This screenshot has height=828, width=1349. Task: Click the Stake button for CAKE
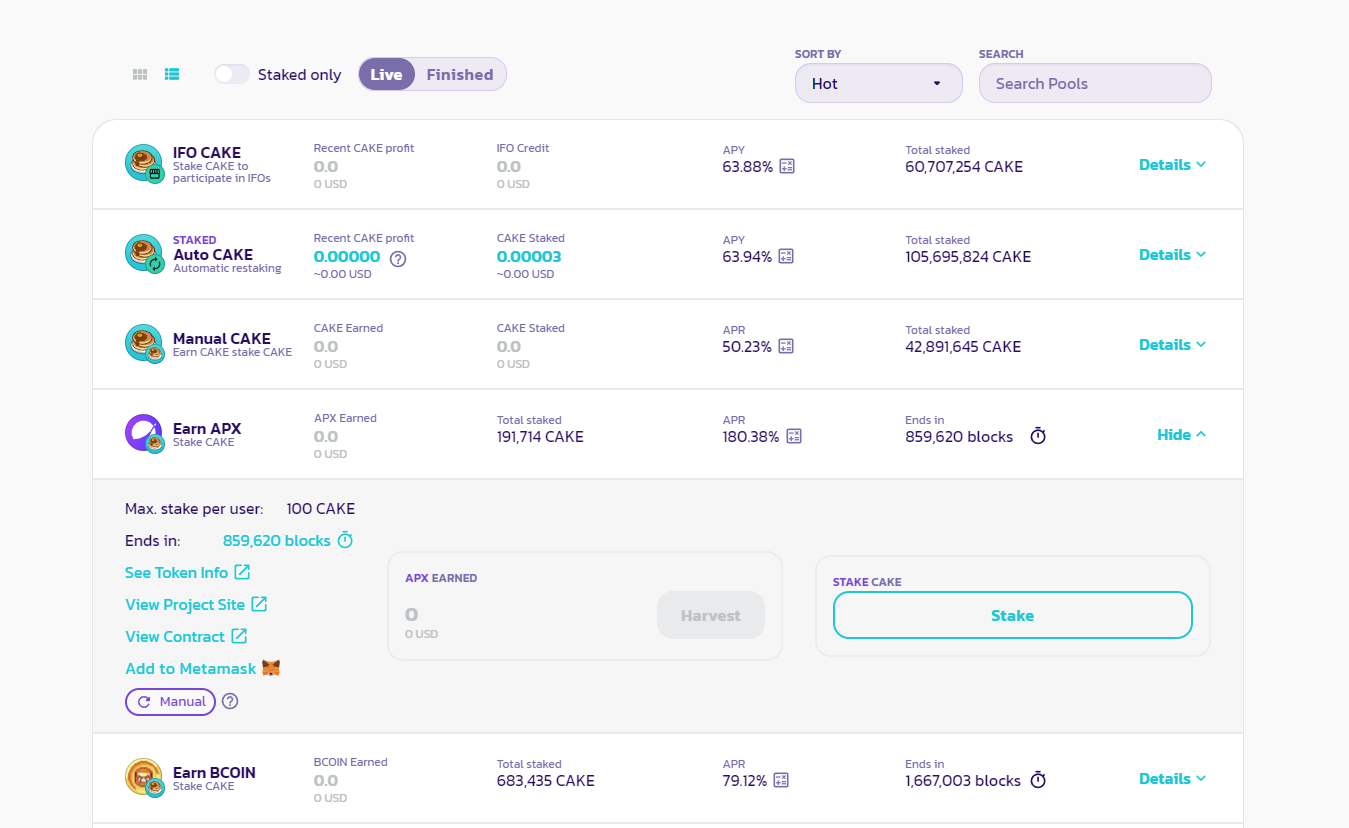pos(1013,616)
